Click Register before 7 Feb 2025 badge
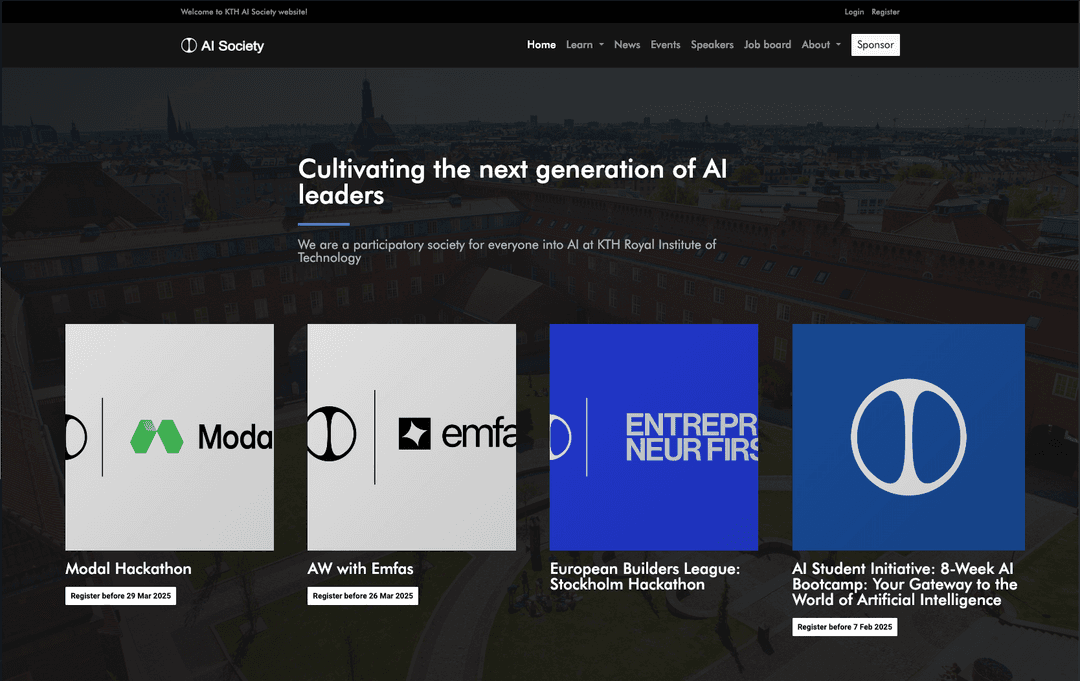Viewport: 1080px width, 681px height. tap(844, 627)
